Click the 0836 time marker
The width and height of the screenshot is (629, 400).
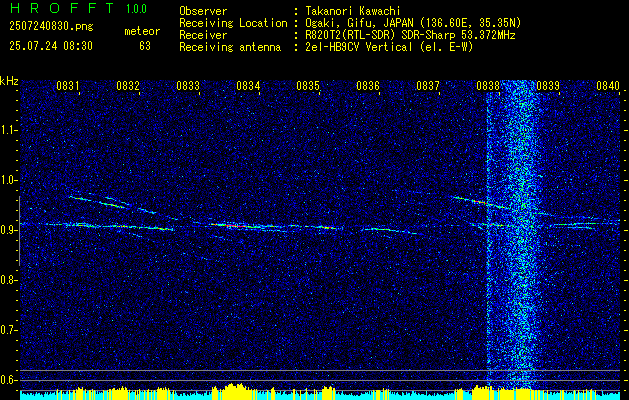[368, 85]
